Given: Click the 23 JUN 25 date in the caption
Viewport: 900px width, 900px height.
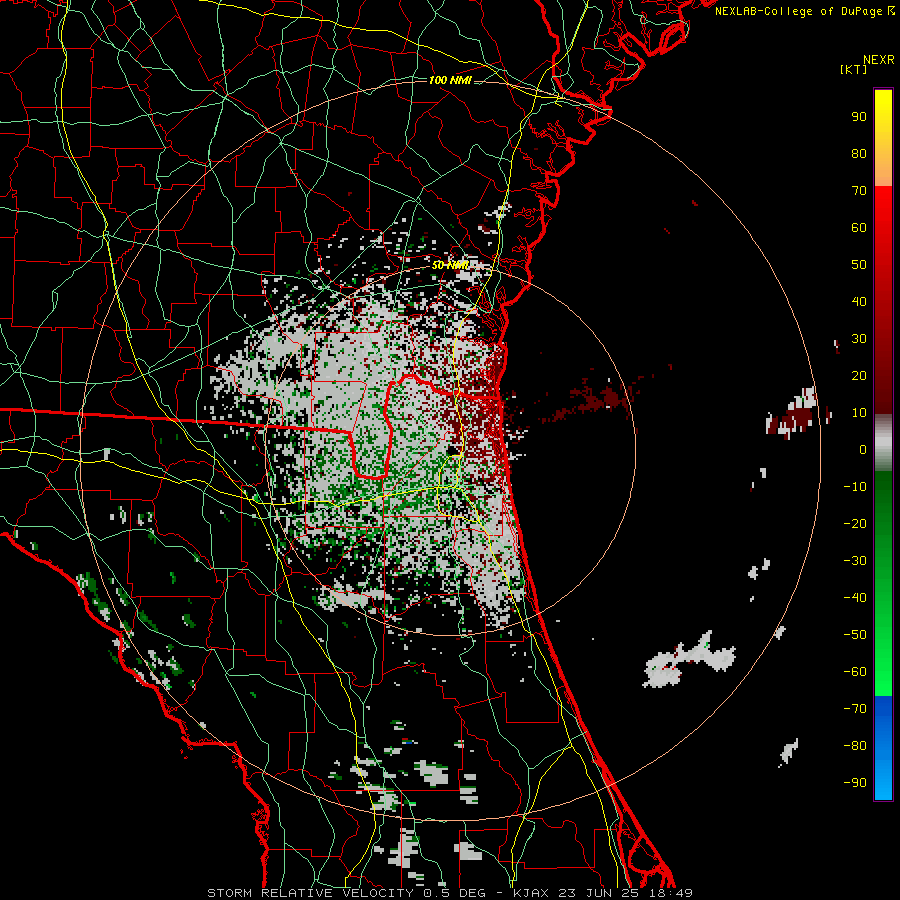Looking at the screenshot, I should coord(599,893).
